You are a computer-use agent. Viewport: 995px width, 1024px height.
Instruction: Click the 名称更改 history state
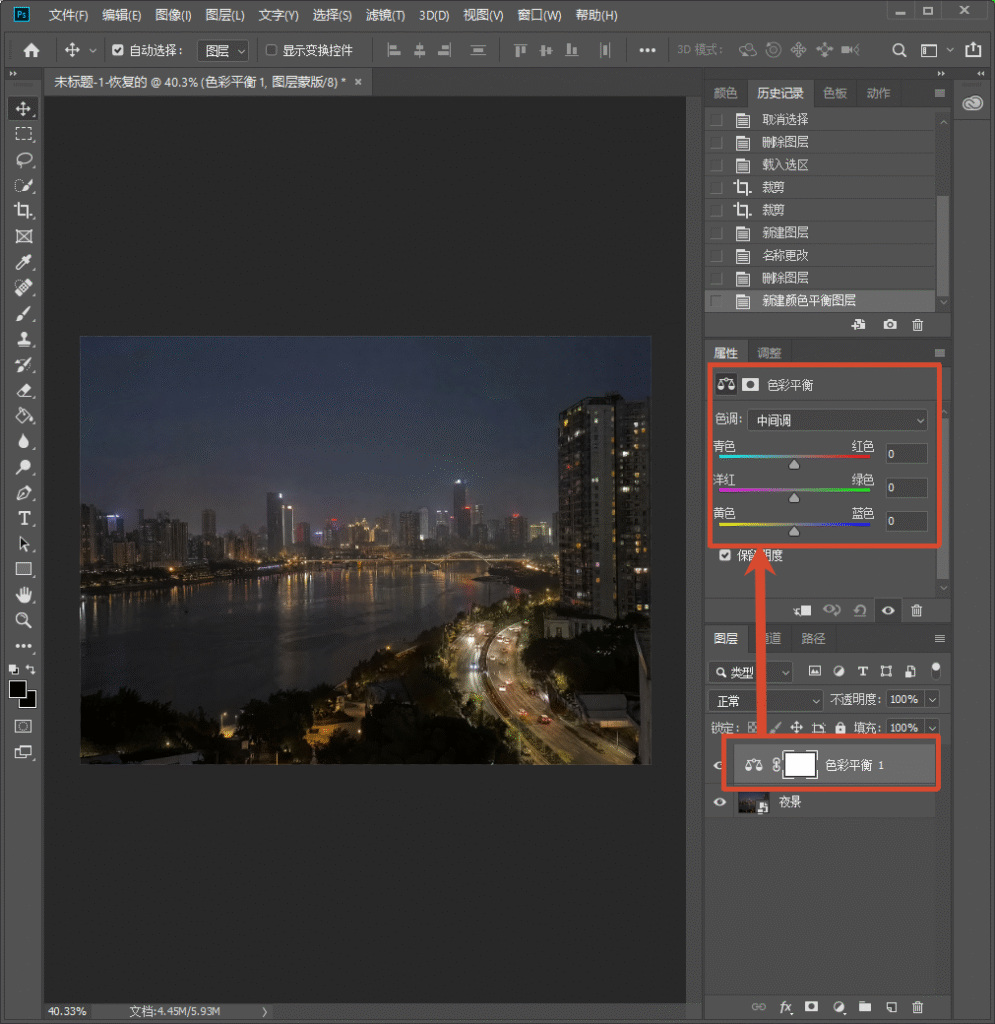point(820,255)
